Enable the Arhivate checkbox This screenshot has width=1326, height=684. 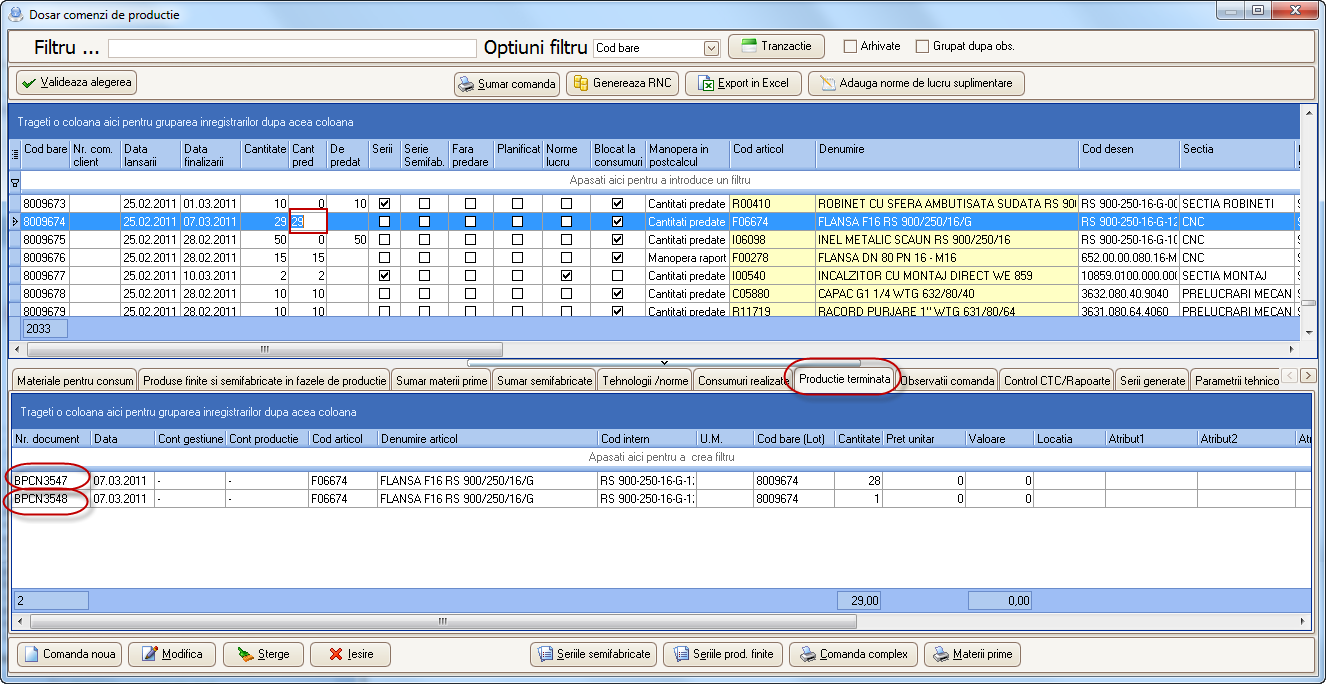tap(850, 46)
